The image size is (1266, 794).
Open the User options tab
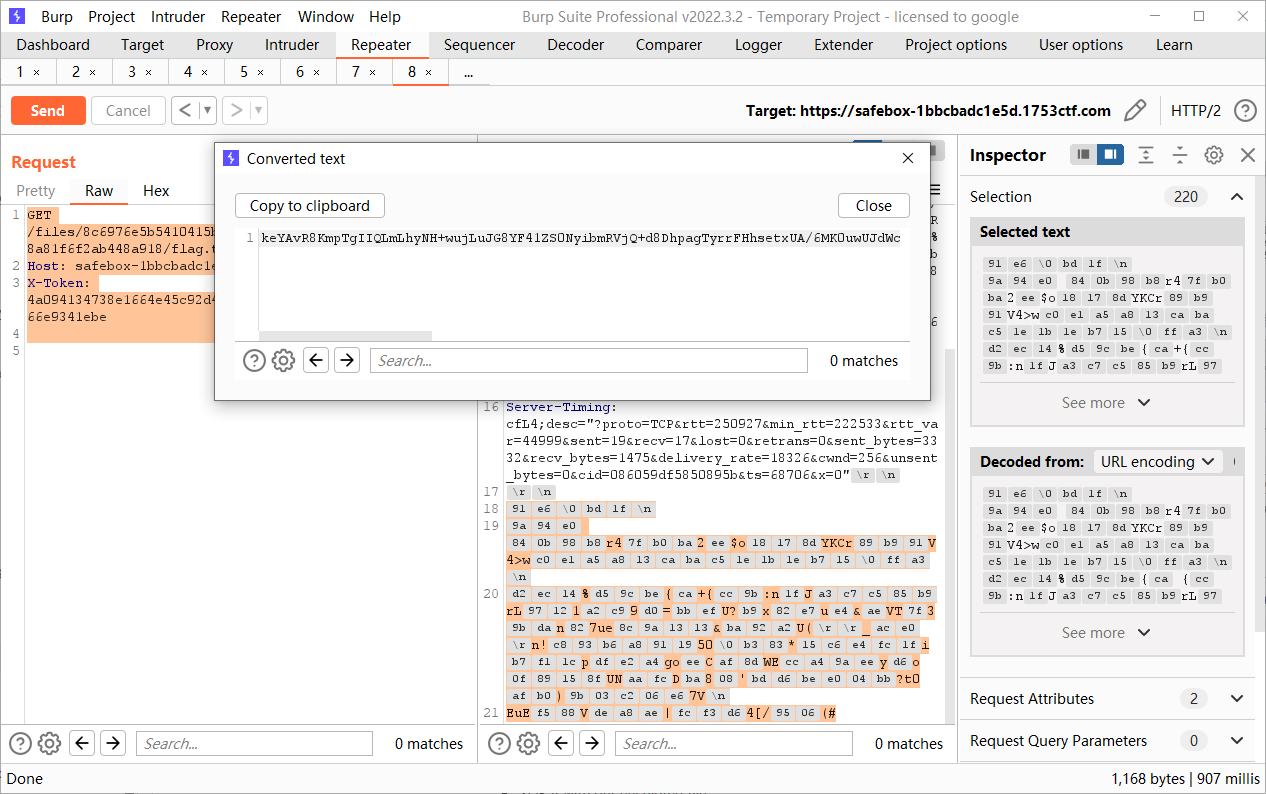coord(1081,45)
